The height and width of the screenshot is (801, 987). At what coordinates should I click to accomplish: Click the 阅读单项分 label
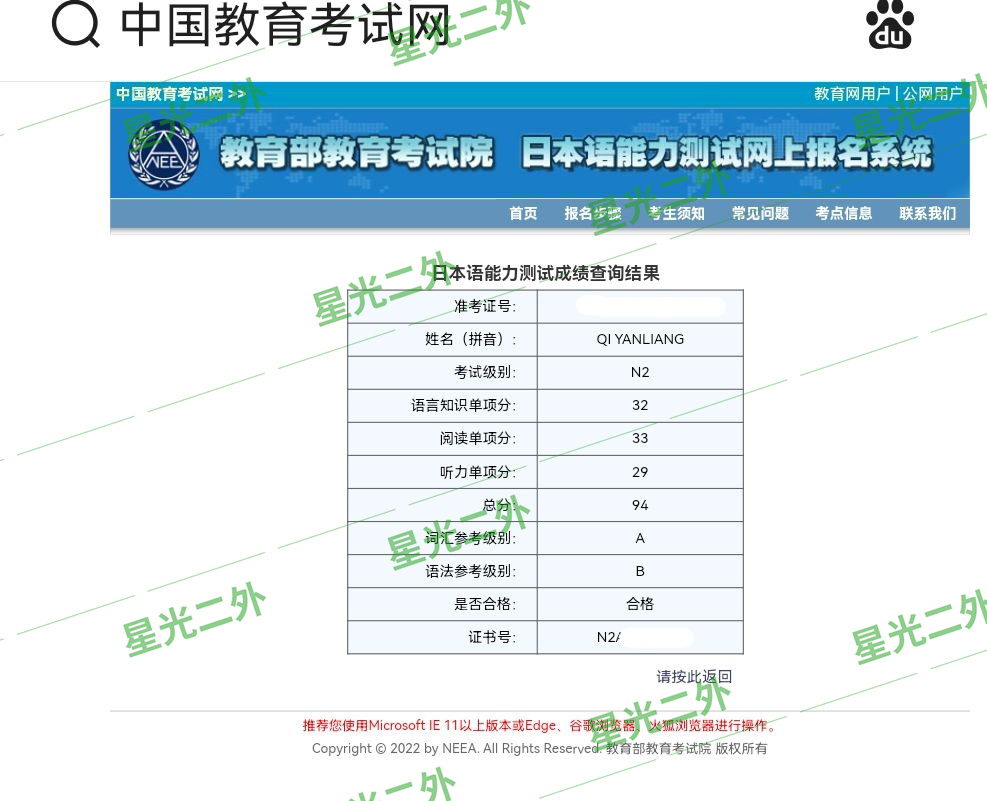tap(478, 438)
